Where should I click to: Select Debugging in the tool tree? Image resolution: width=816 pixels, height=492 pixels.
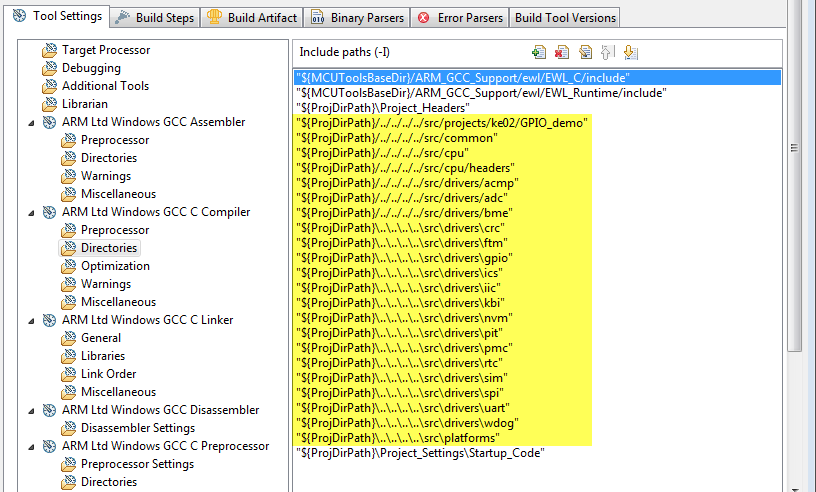tap(91, 68)
